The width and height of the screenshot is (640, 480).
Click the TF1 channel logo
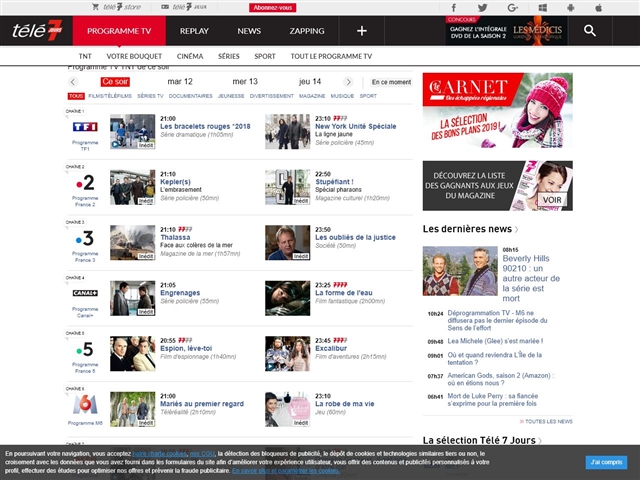(85, 128)
